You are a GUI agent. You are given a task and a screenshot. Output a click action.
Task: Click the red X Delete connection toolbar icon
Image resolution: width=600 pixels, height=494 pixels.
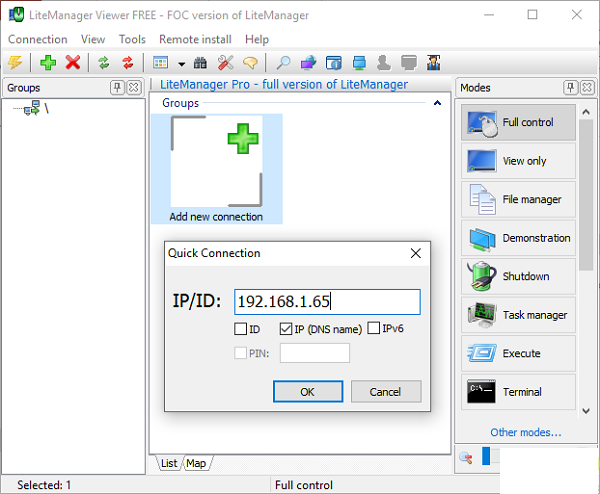73,63
